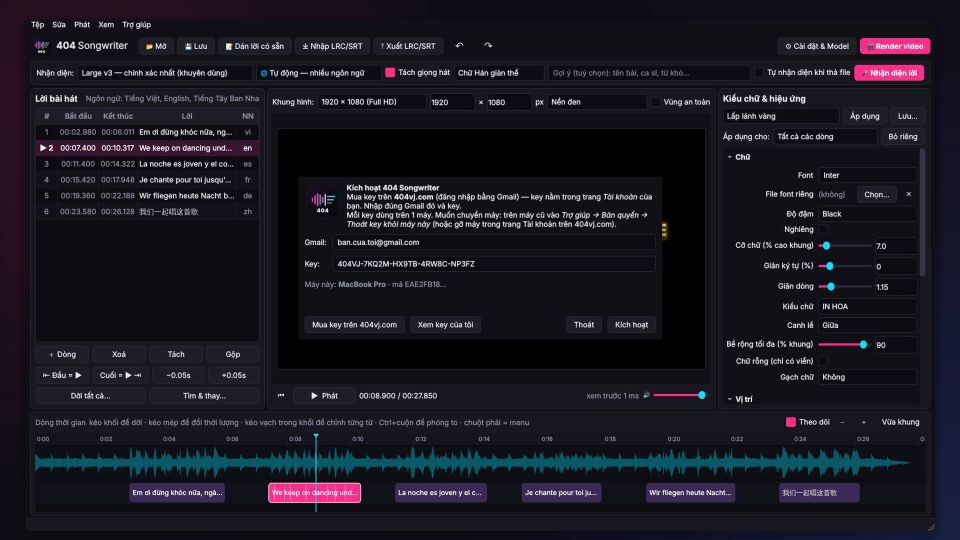
Task: Click Xem key của tôi button
Action: coord(445,324)
